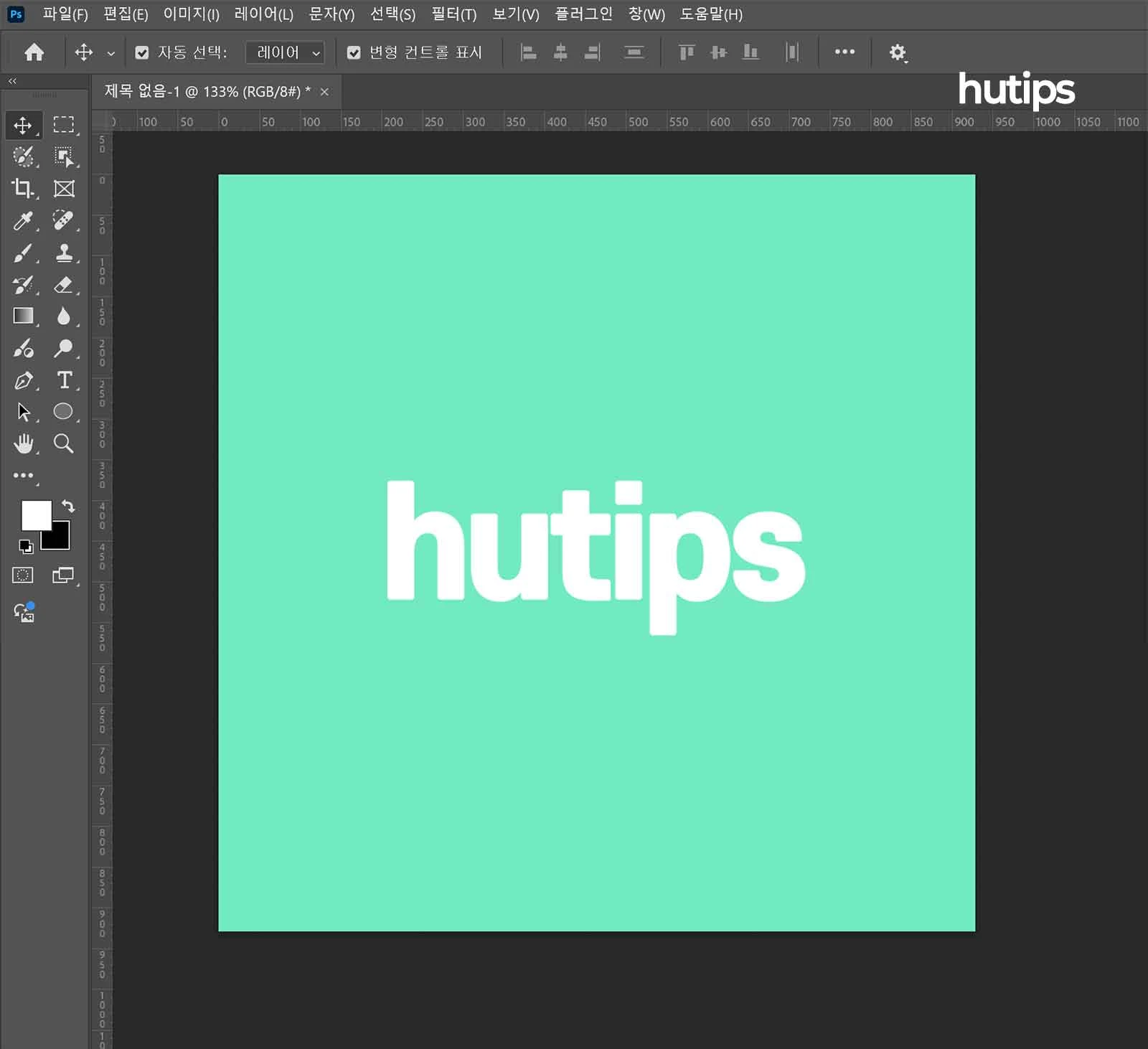The height and width of the screenshot is (1049, 1148).
Task: Select the Brush tool
Action: [x=23, y=253]
